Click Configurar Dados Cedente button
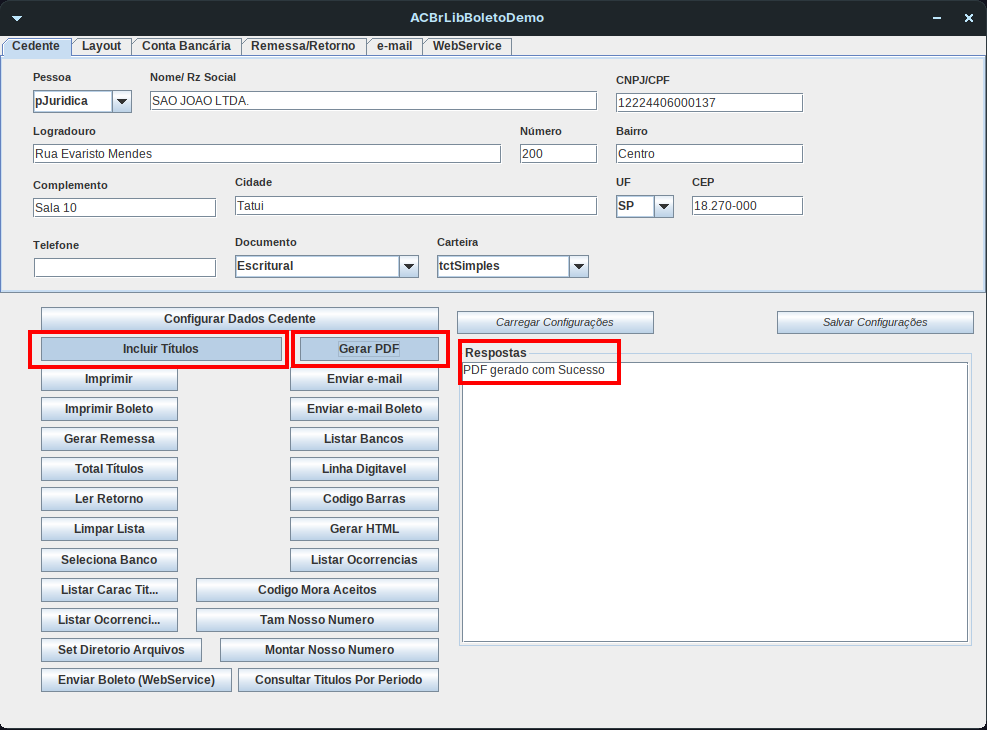The width and height of the screenshot is (987, 730). [x=240, y=319]
